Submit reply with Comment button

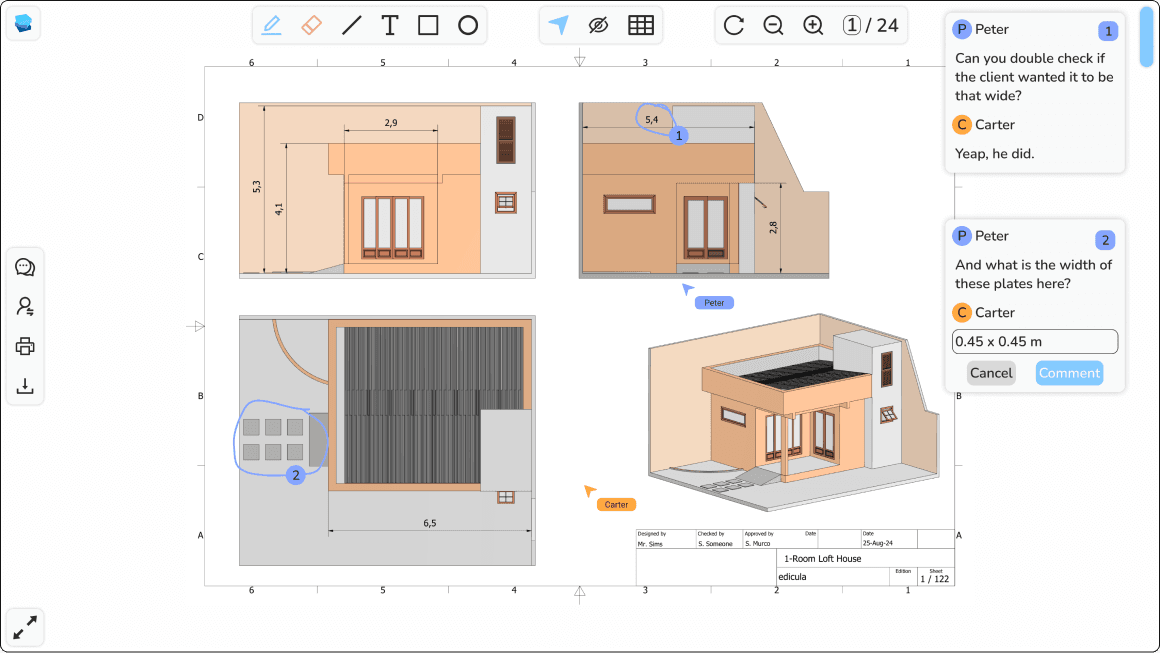click(x=1069, y=373)
